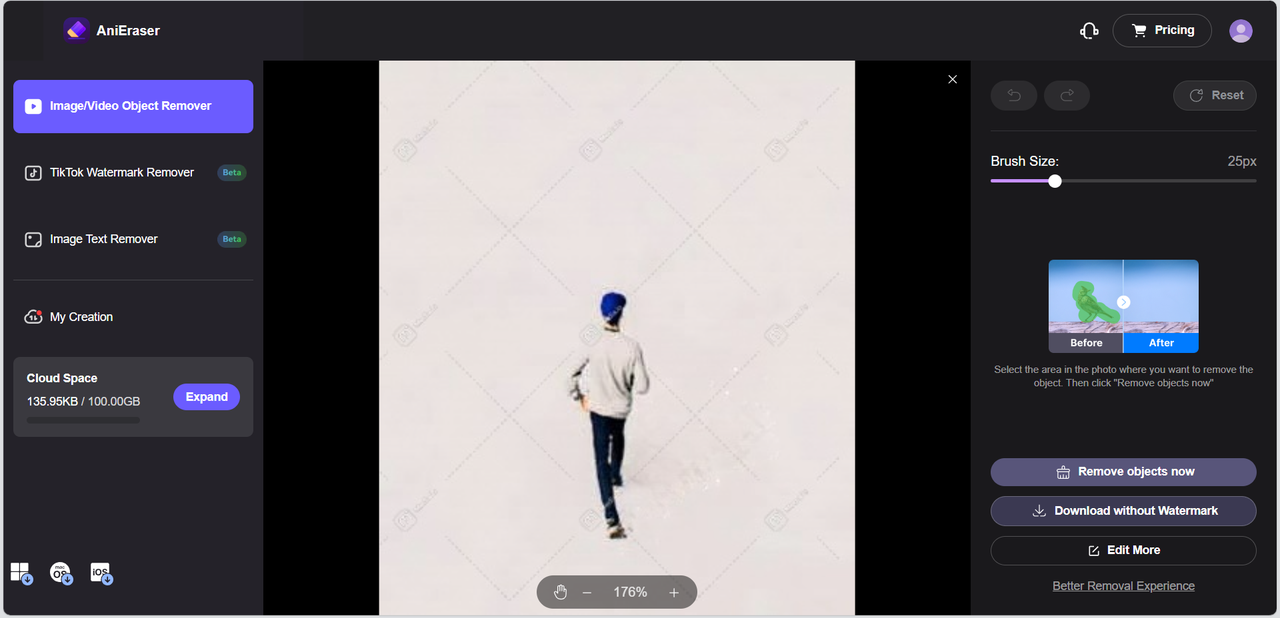Click the Cloud Space heading
The width and height of the screenshot is (1280, 618).
(62, 379)
